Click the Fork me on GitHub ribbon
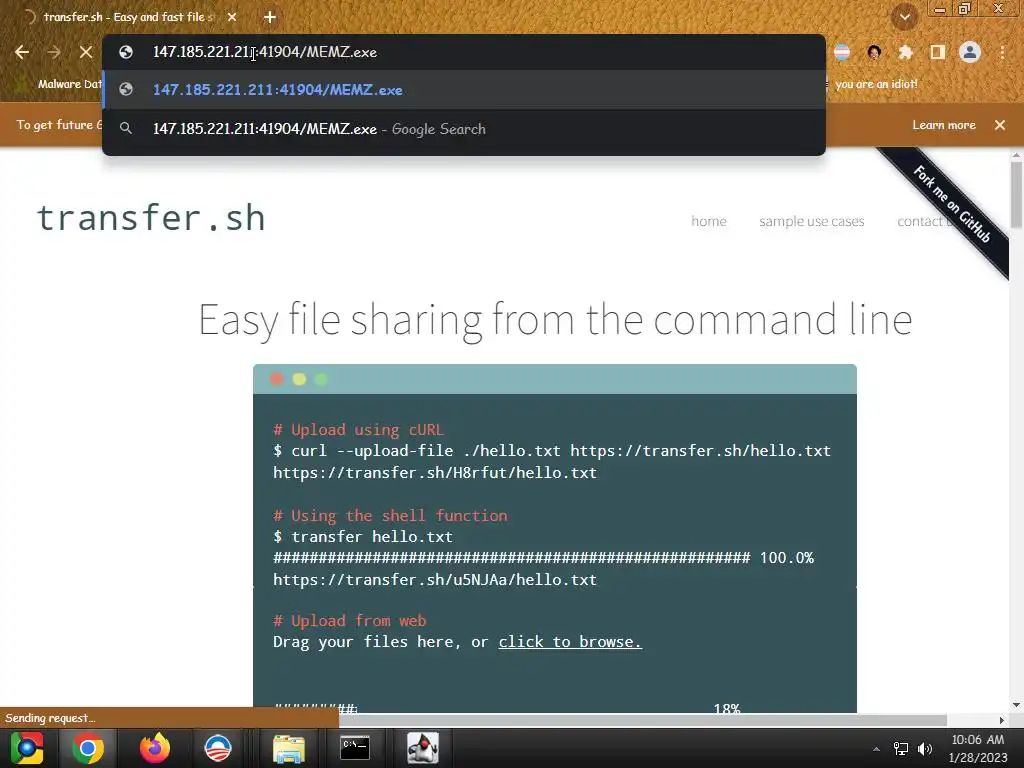 click(952, 204)
